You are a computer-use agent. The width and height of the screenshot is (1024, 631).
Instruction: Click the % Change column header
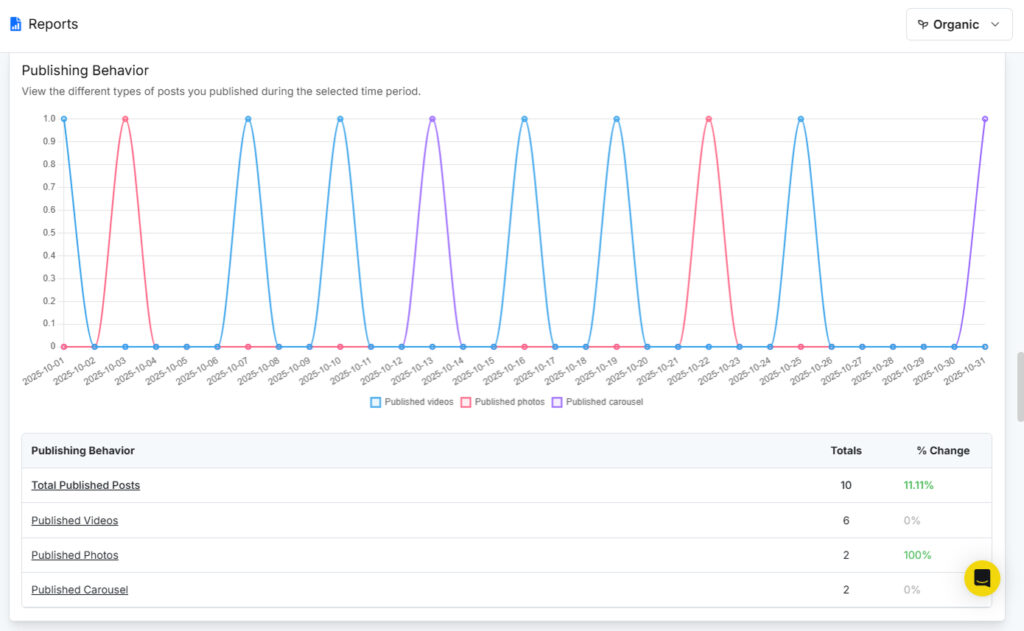[x=942, y=451]
